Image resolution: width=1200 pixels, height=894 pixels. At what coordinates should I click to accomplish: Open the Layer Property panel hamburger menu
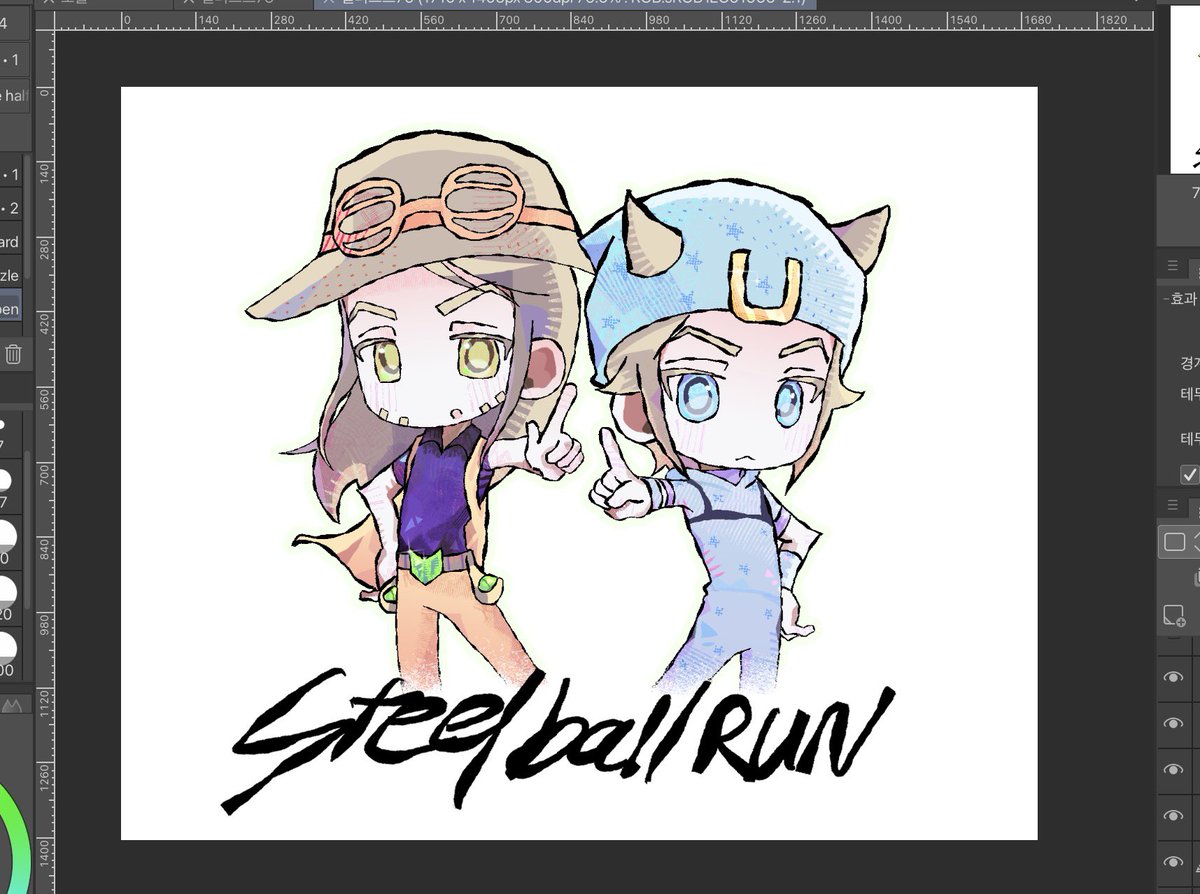coord(1172,266)
